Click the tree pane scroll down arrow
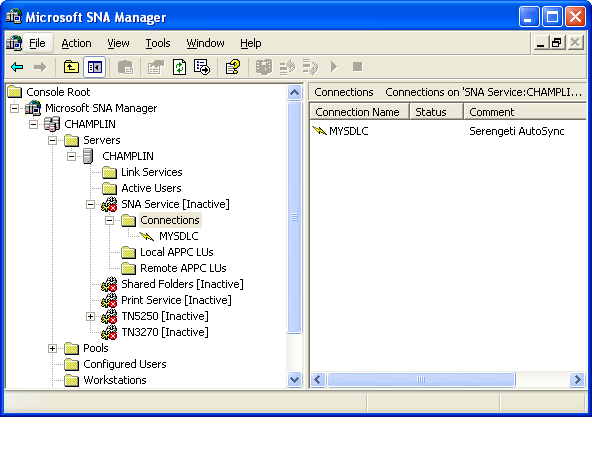The width and height of the screenshot is (592, 458). coord(294,379)
